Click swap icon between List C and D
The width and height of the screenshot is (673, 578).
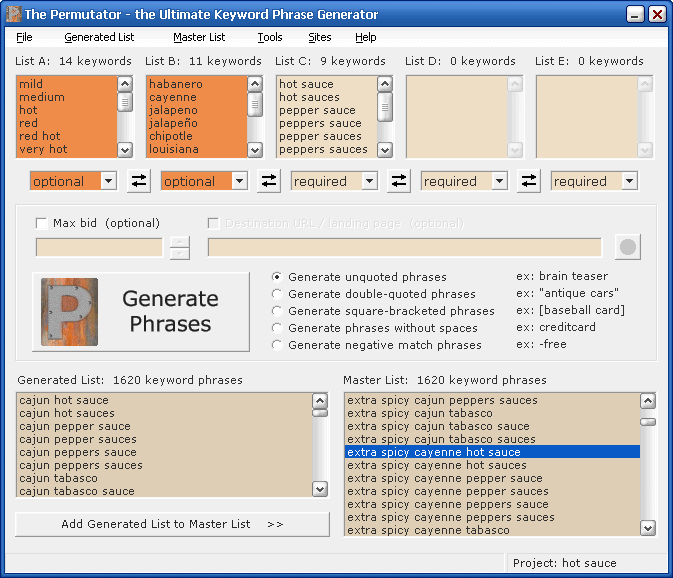point(399,181)
